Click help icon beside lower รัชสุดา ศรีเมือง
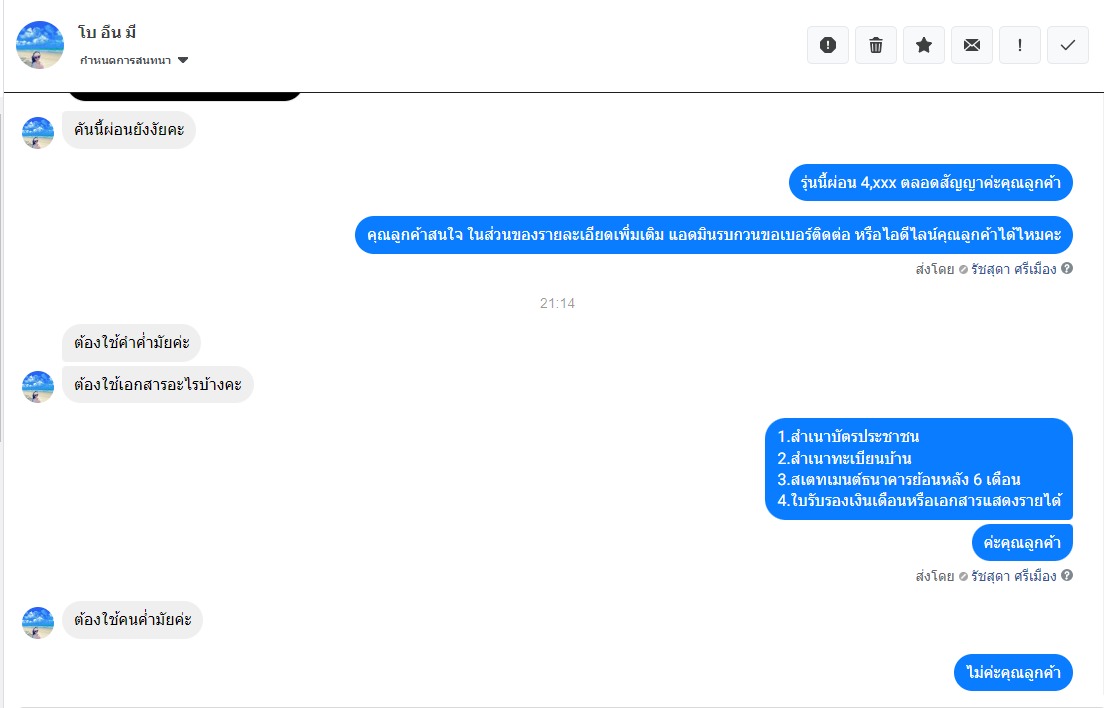 1067,575
